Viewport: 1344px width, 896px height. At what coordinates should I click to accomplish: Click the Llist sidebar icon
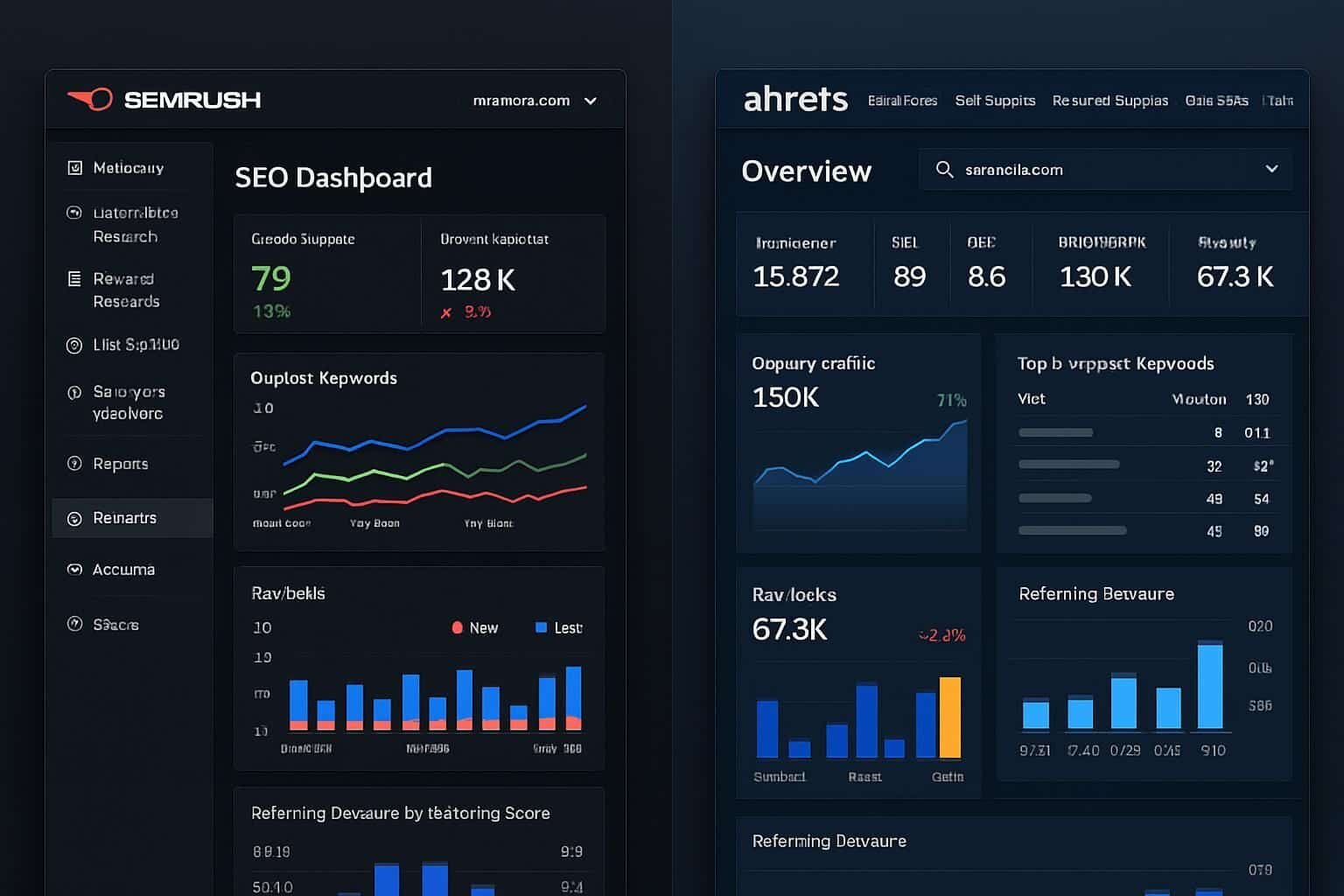[74, 345]
